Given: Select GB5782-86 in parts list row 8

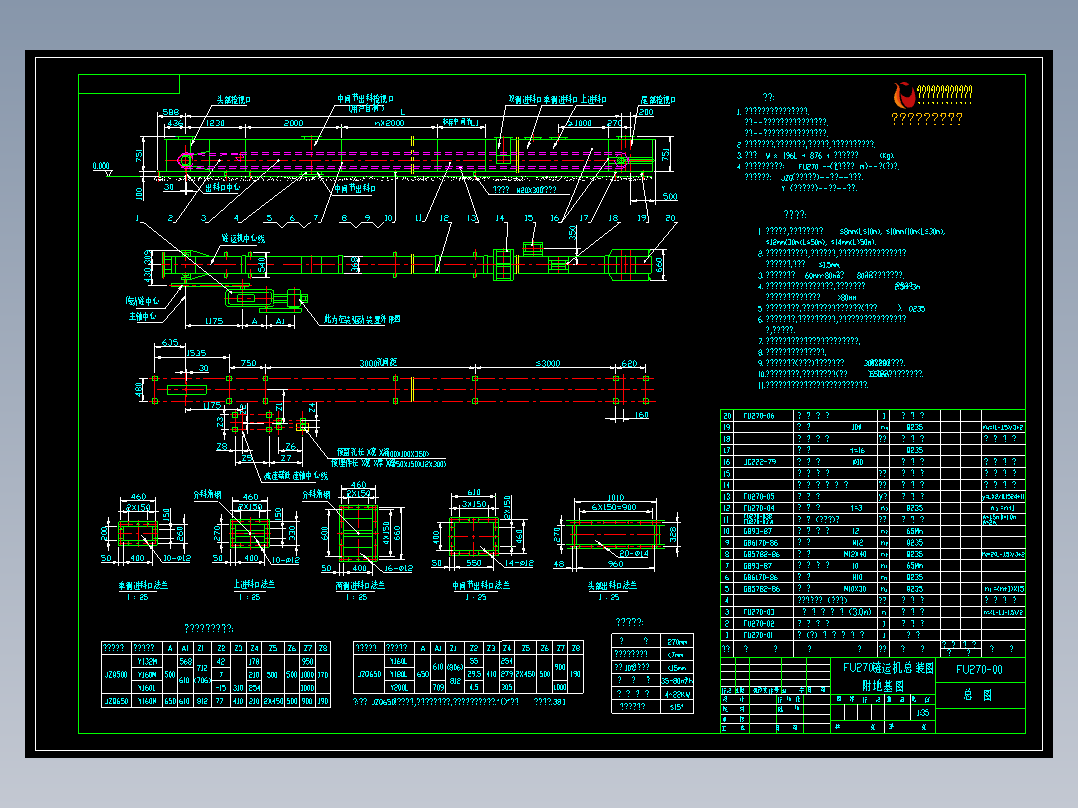Looking at the screenshot, I should pos(761,554).
